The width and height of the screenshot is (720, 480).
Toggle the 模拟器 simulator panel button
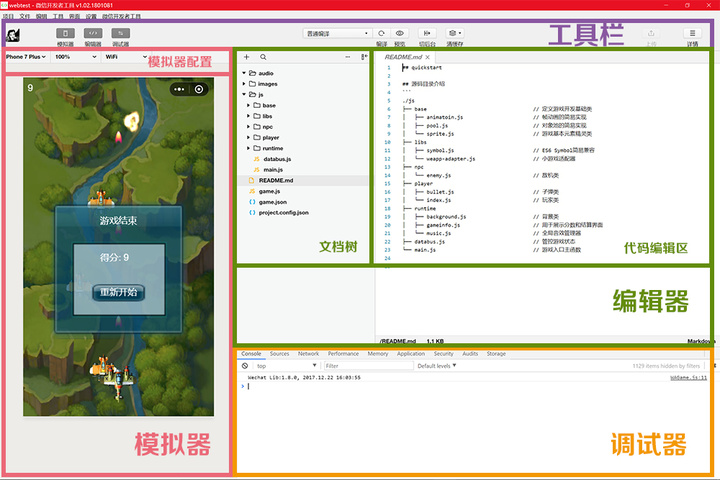point(65,33)
